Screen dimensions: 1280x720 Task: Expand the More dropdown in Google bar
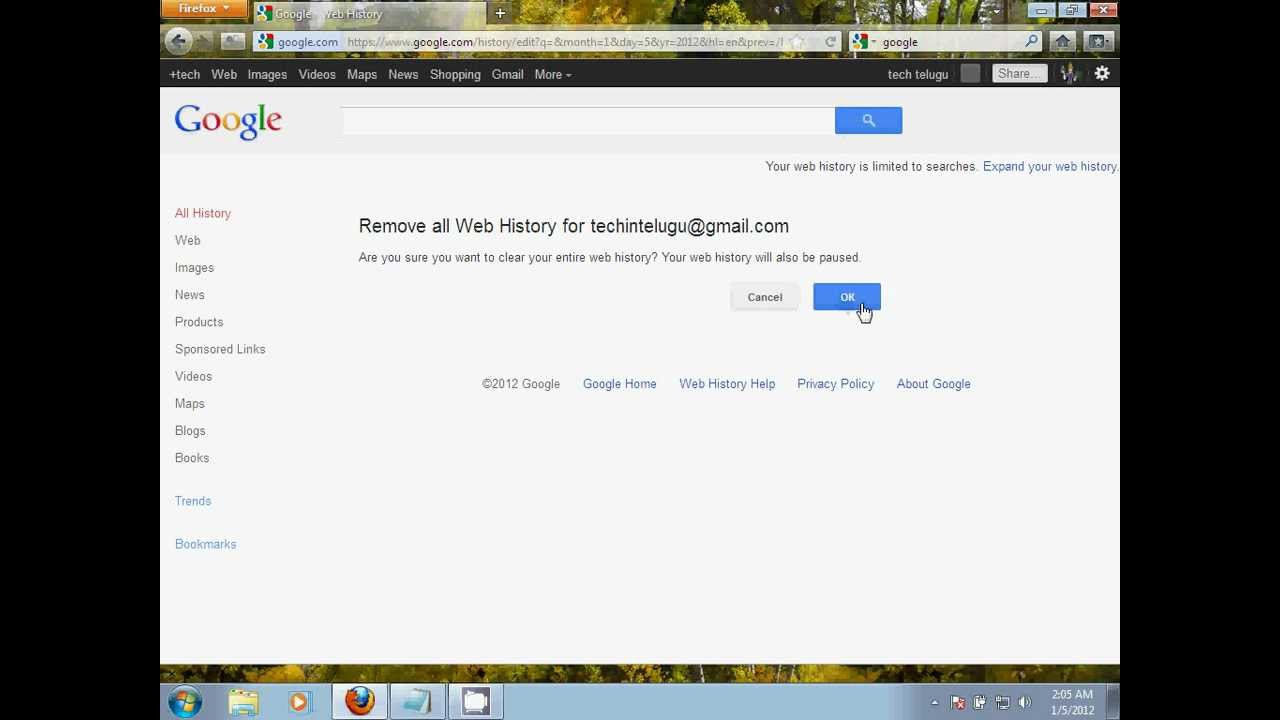pyautogui.click(x=553, y=74)
